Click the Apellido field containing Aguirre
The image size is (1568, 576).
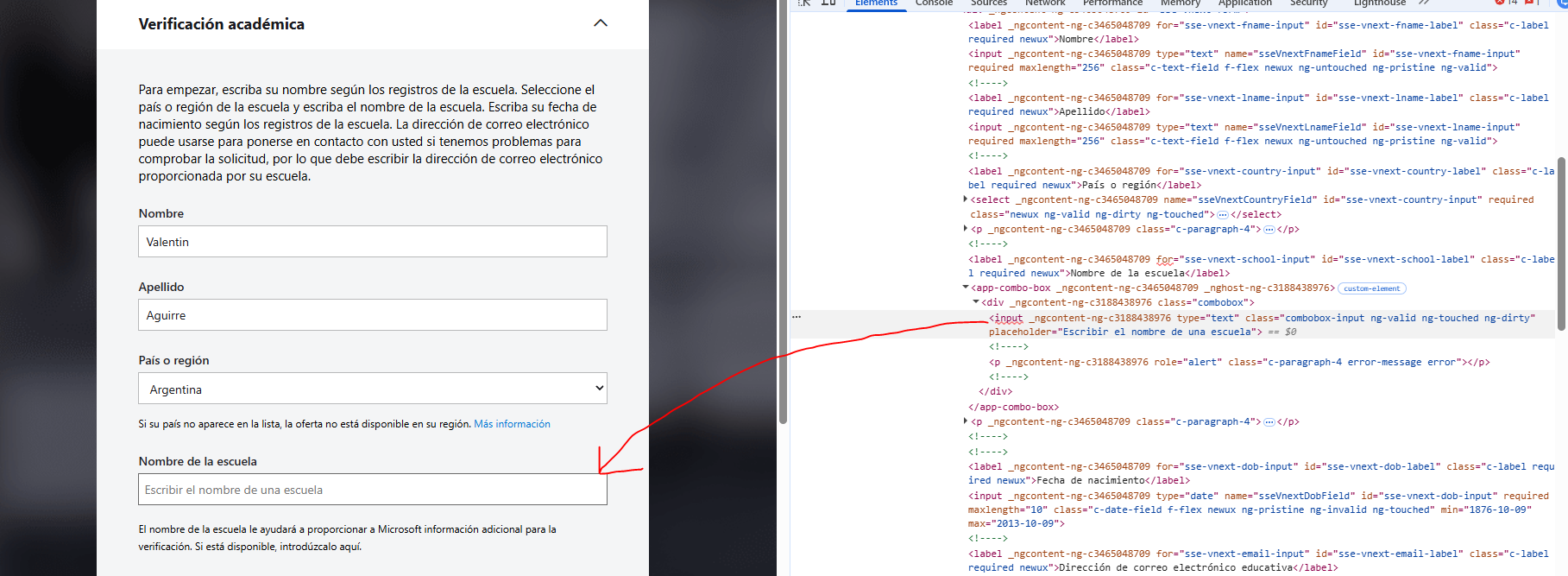point(373,315)
